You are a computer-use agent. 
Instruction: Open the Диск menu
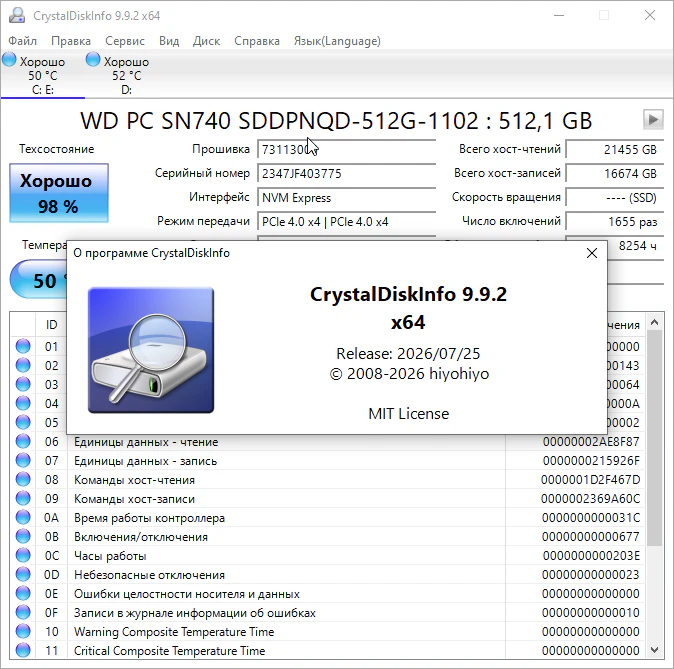click(206, 41)
